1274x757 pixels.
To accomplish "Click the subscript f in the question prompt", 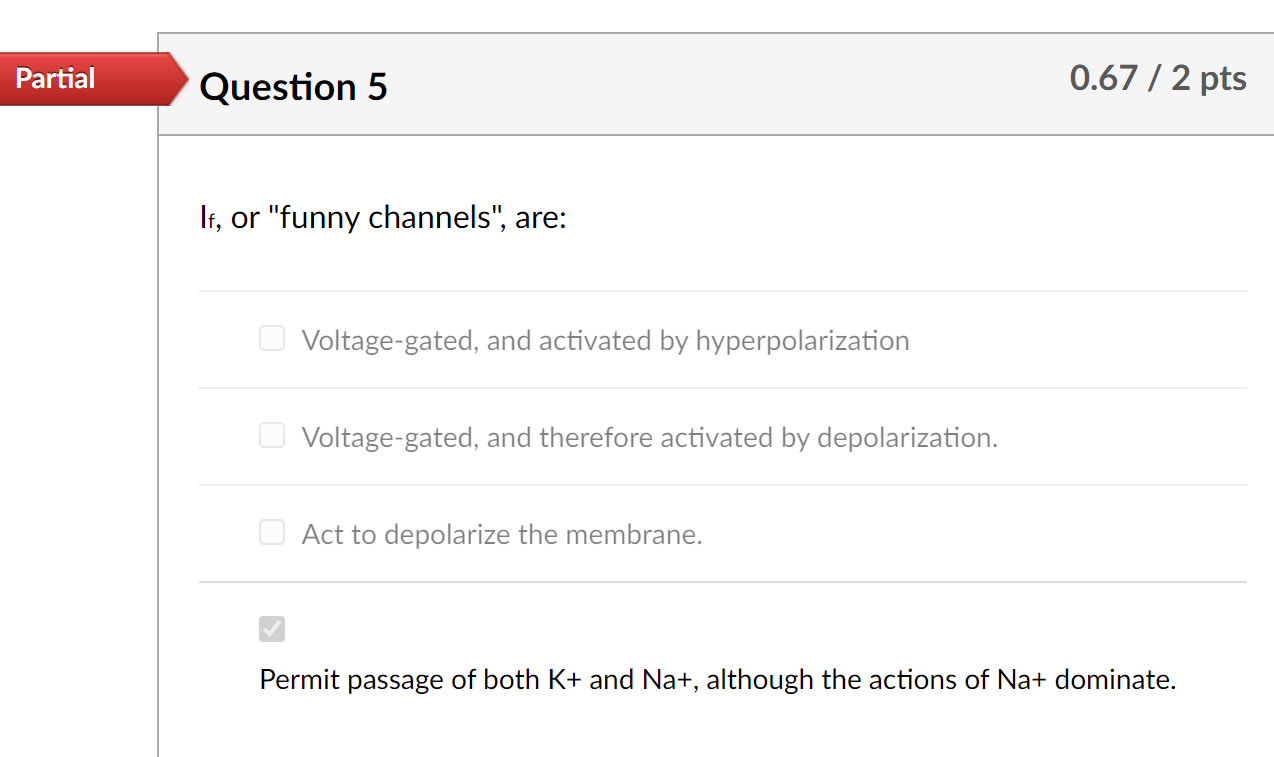I will [211, 224].
